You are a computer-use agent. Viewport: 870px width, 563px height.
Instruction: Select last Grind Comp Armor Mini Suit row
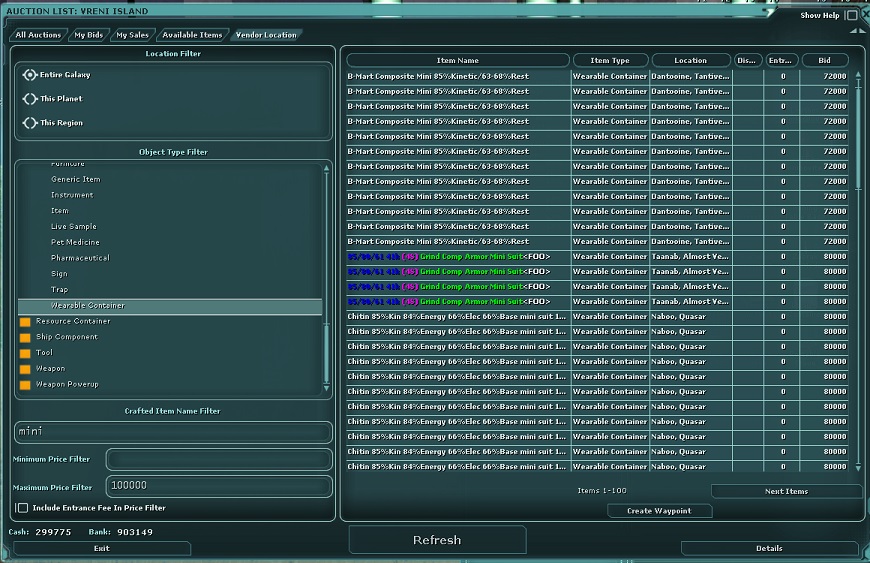point(597,302)
